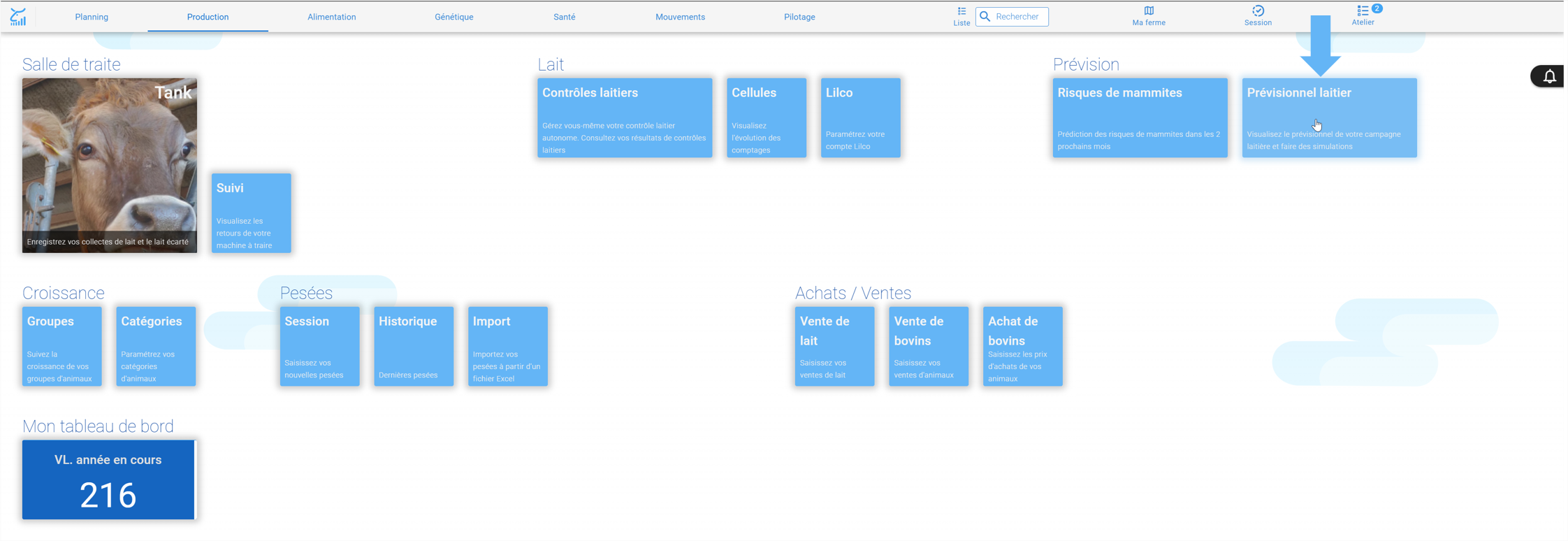Screen dimensions: 1568x541
Task: Click the app logo icon
Action: click(x=18, y=17)
